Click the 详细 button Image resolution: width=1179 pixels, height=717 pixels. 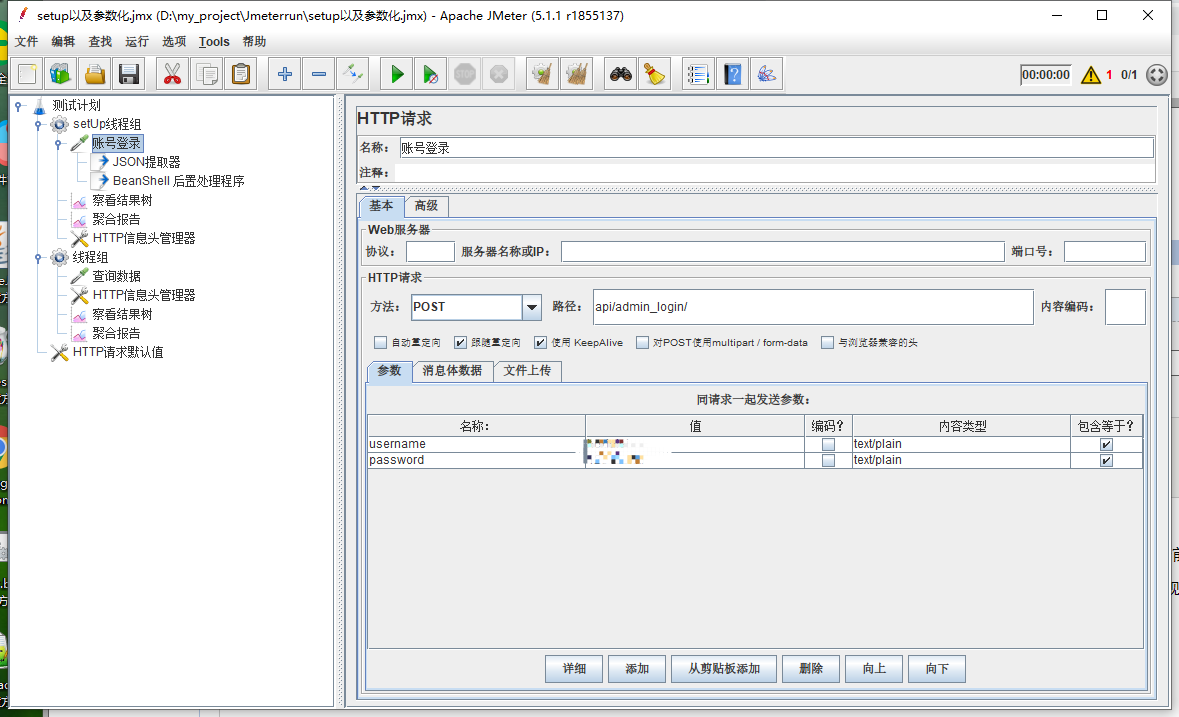coord(574,669)
